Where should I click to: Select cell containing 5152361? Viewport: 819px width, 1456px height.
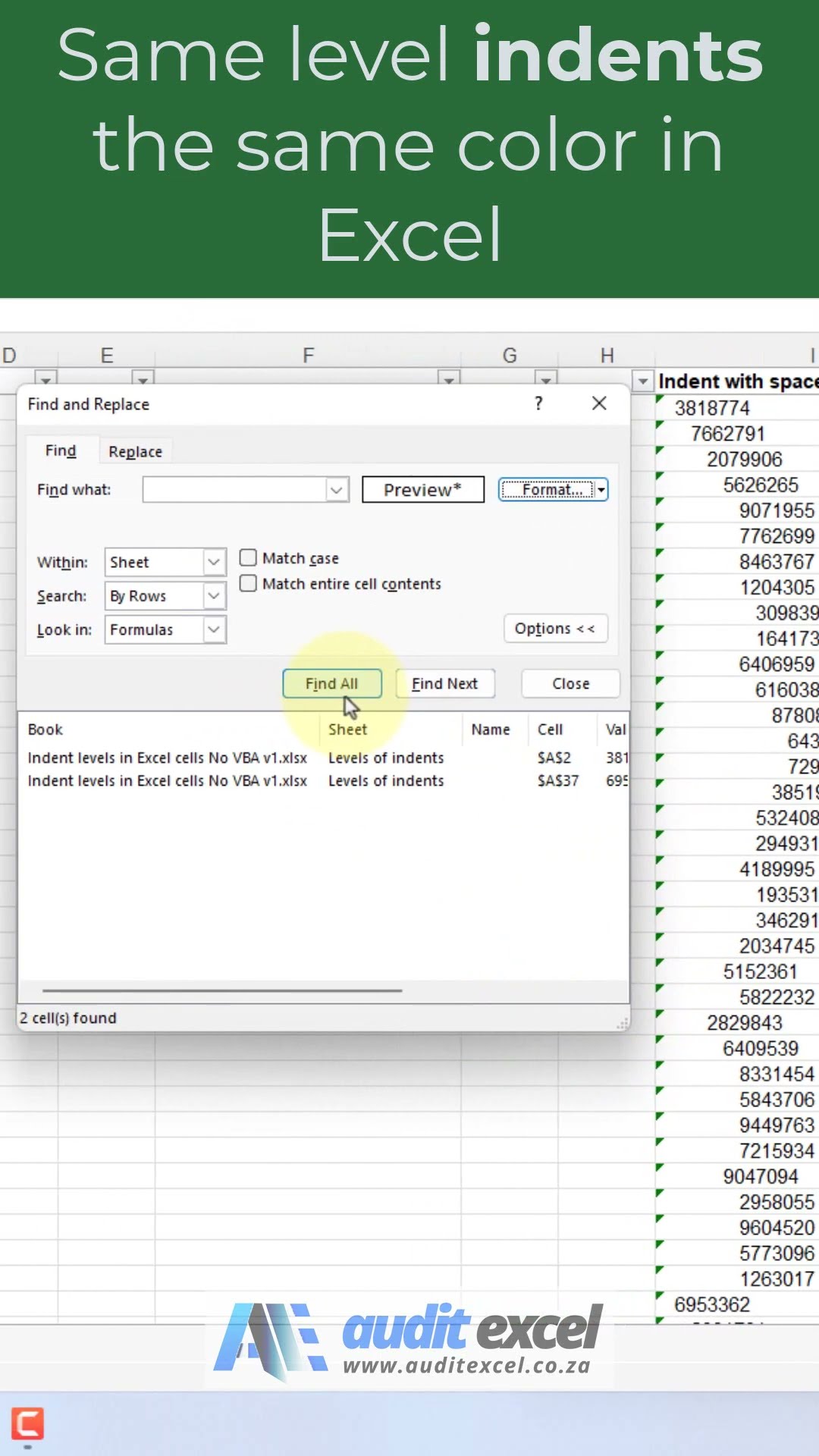coord(737,971)
